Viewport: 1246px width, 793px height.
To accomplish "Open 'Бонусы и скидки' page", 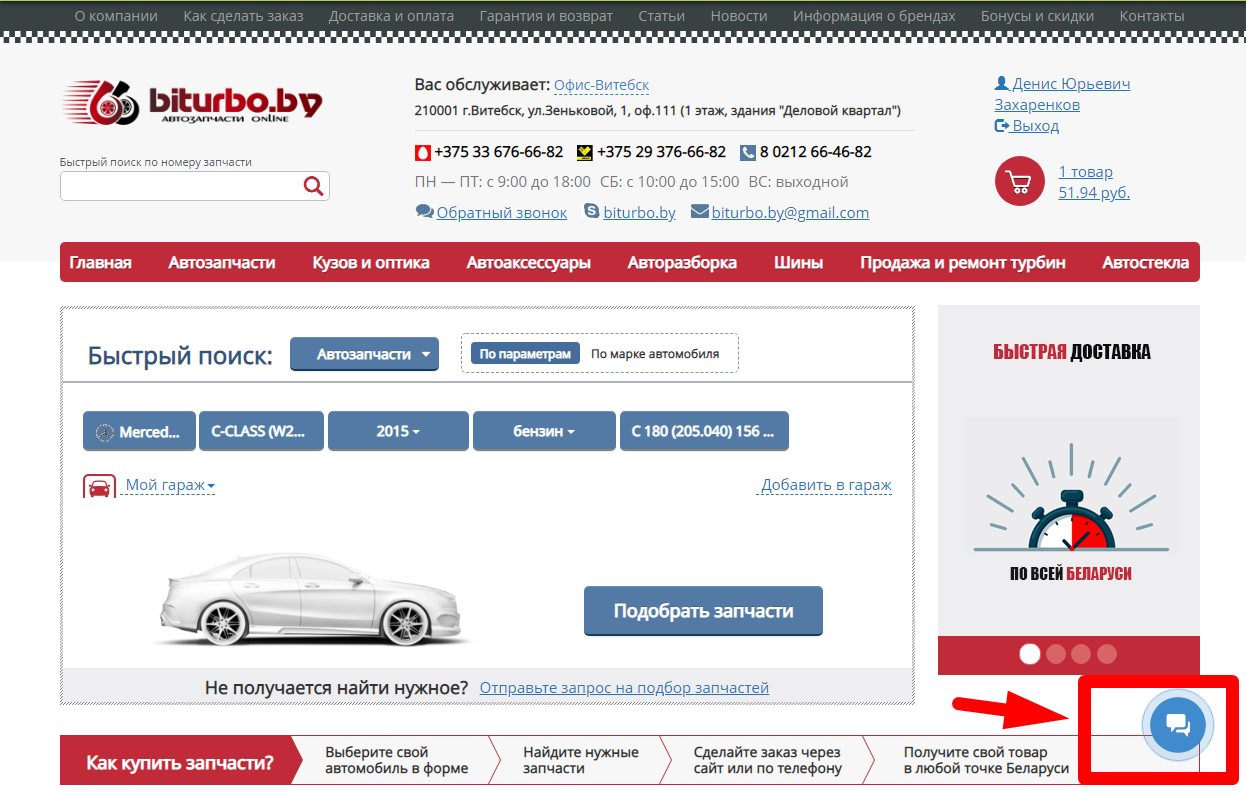I will tap(1037, 16).
